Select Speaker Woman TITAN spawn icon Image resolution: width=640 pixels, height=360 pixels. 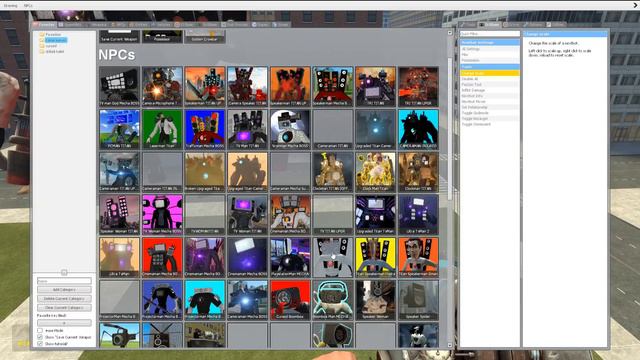click(x=119, y=215)
